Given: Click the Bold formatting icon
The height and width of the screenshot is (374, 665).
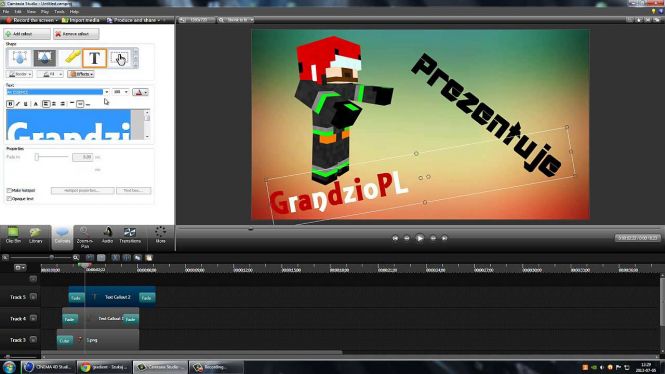Looking at the screenshot, I should [10, 104].
